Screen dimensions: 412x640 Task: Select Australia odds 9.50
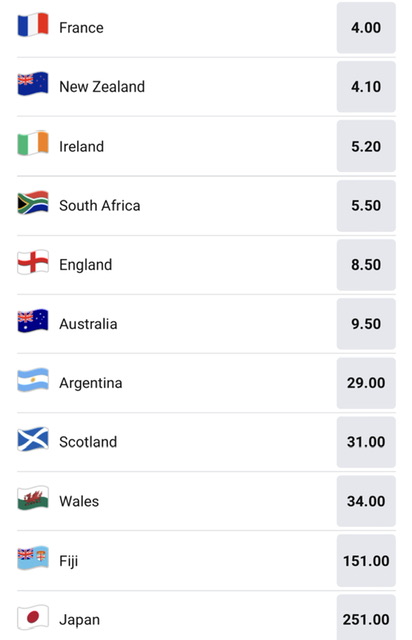366,324
